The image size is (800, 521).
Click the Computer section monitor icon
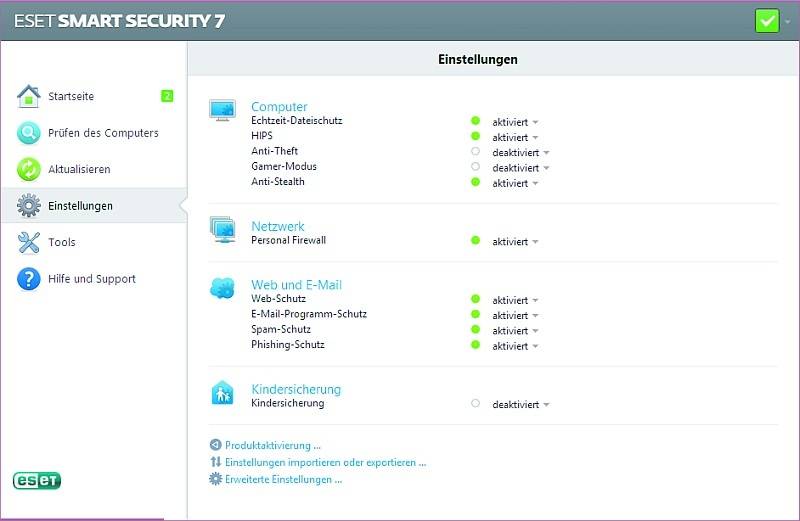coord(222,110)
